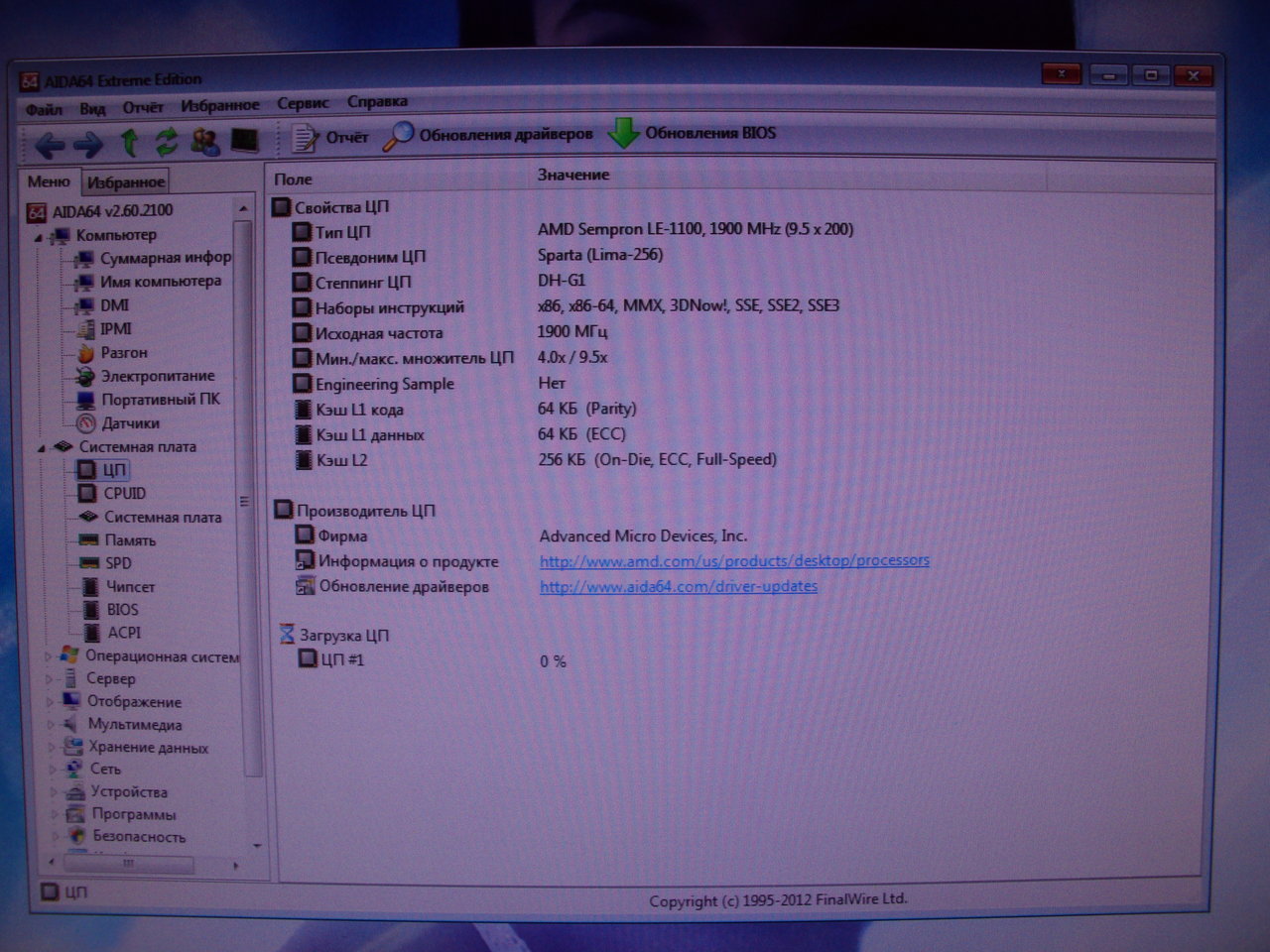
Task: Select the ЦП #1 load row
Action: [433, 660]
